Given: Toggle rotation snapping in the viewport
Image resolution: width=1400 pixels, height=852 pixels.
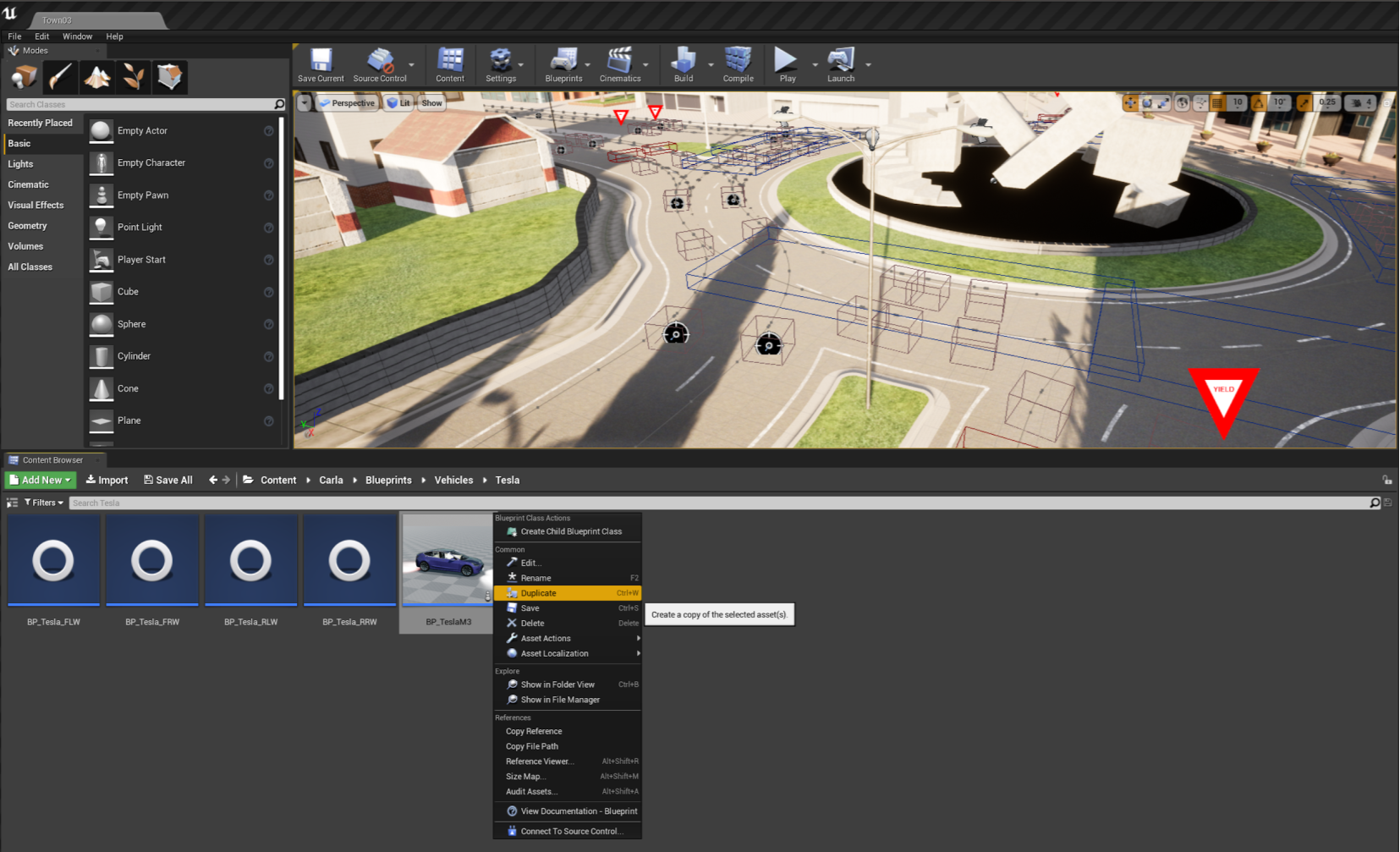Looking at the screenshot, I should click(x=1259, y=102).
